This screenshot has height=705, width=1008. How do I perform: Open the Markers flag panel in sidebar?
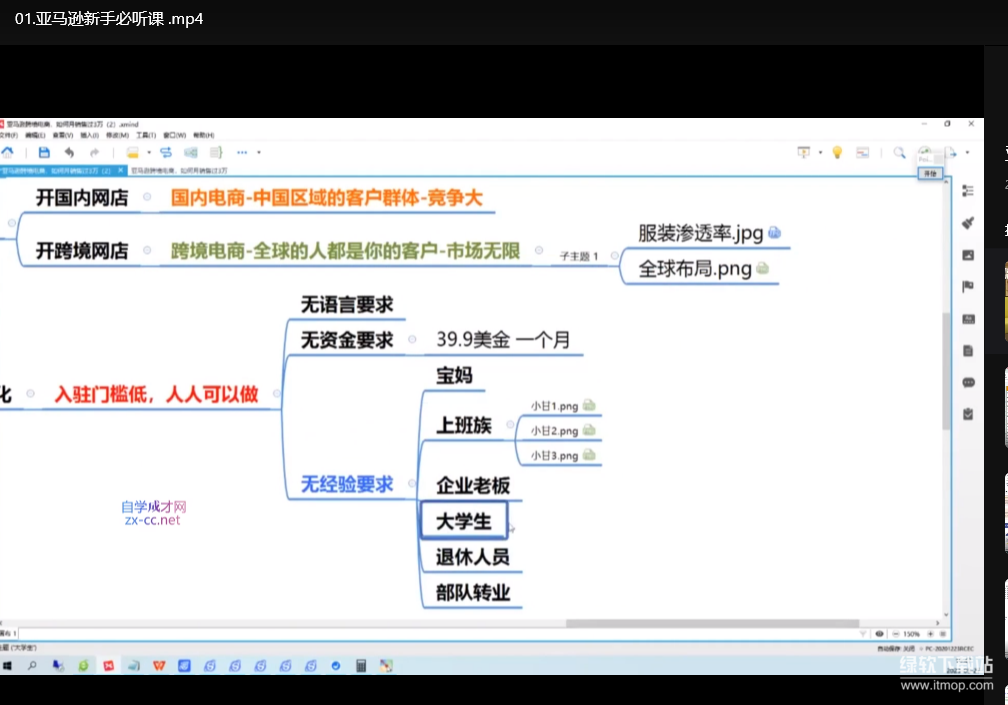(967, 287)
